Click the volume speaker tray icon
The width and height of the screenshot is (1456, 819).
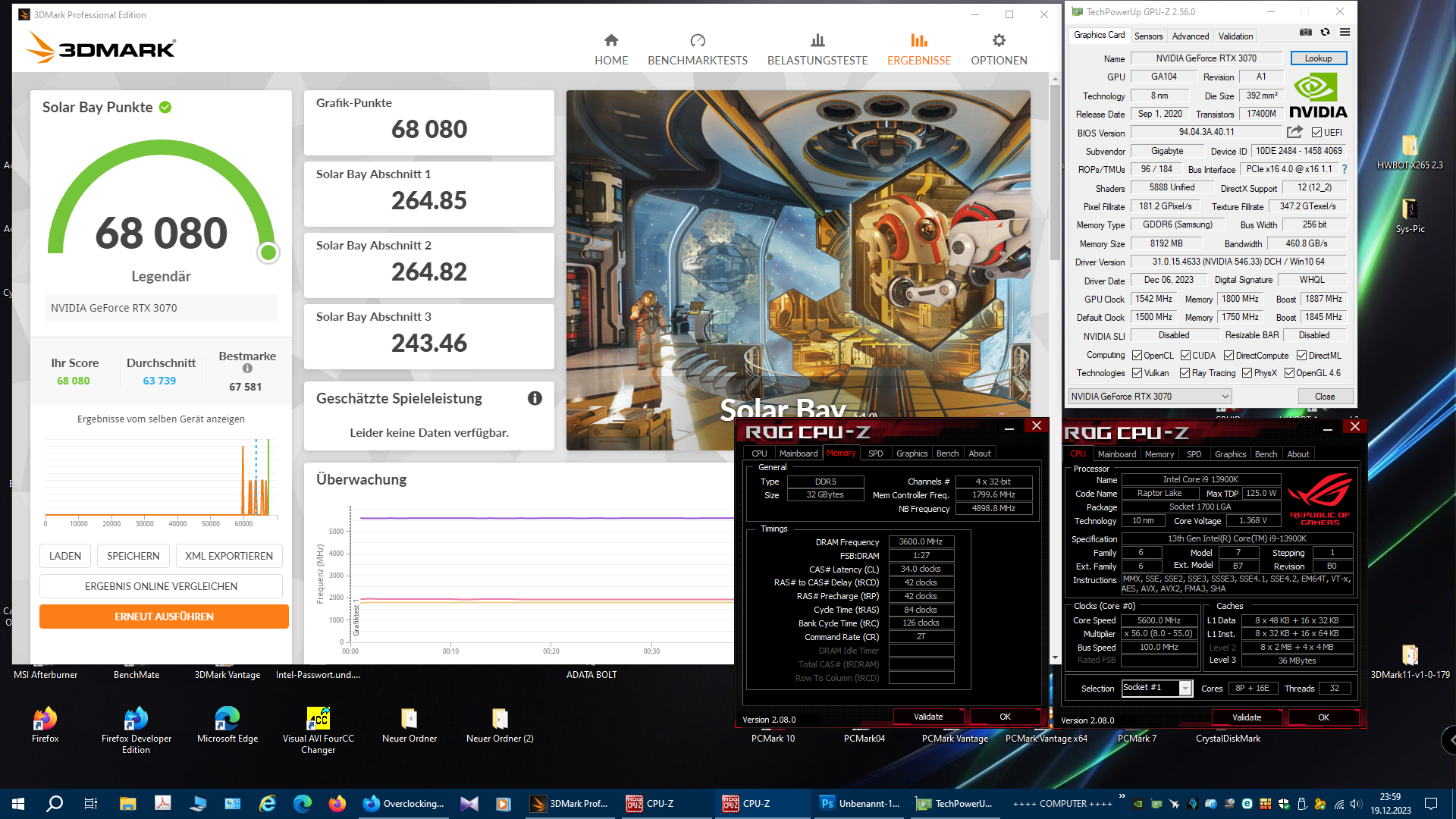coord(1356,804)
